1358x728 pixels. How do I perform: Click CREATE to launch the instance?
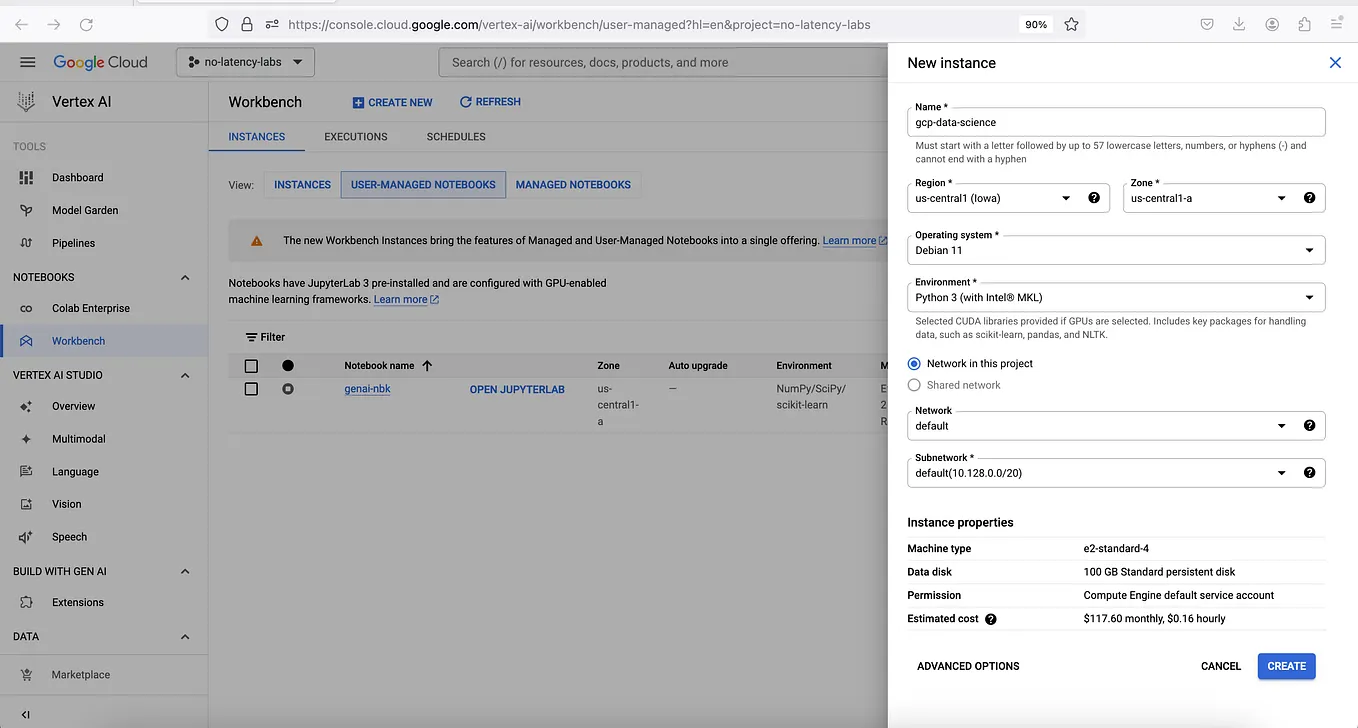[x=1286, y=666]
